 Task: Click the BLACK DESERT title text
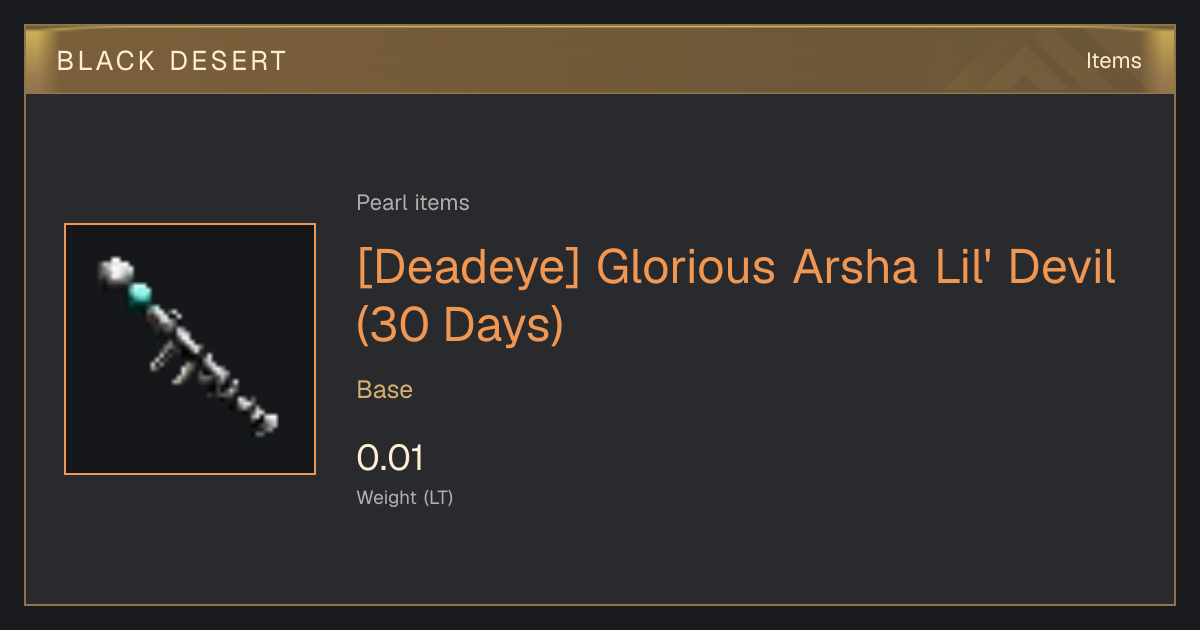[x=172, y=61]
